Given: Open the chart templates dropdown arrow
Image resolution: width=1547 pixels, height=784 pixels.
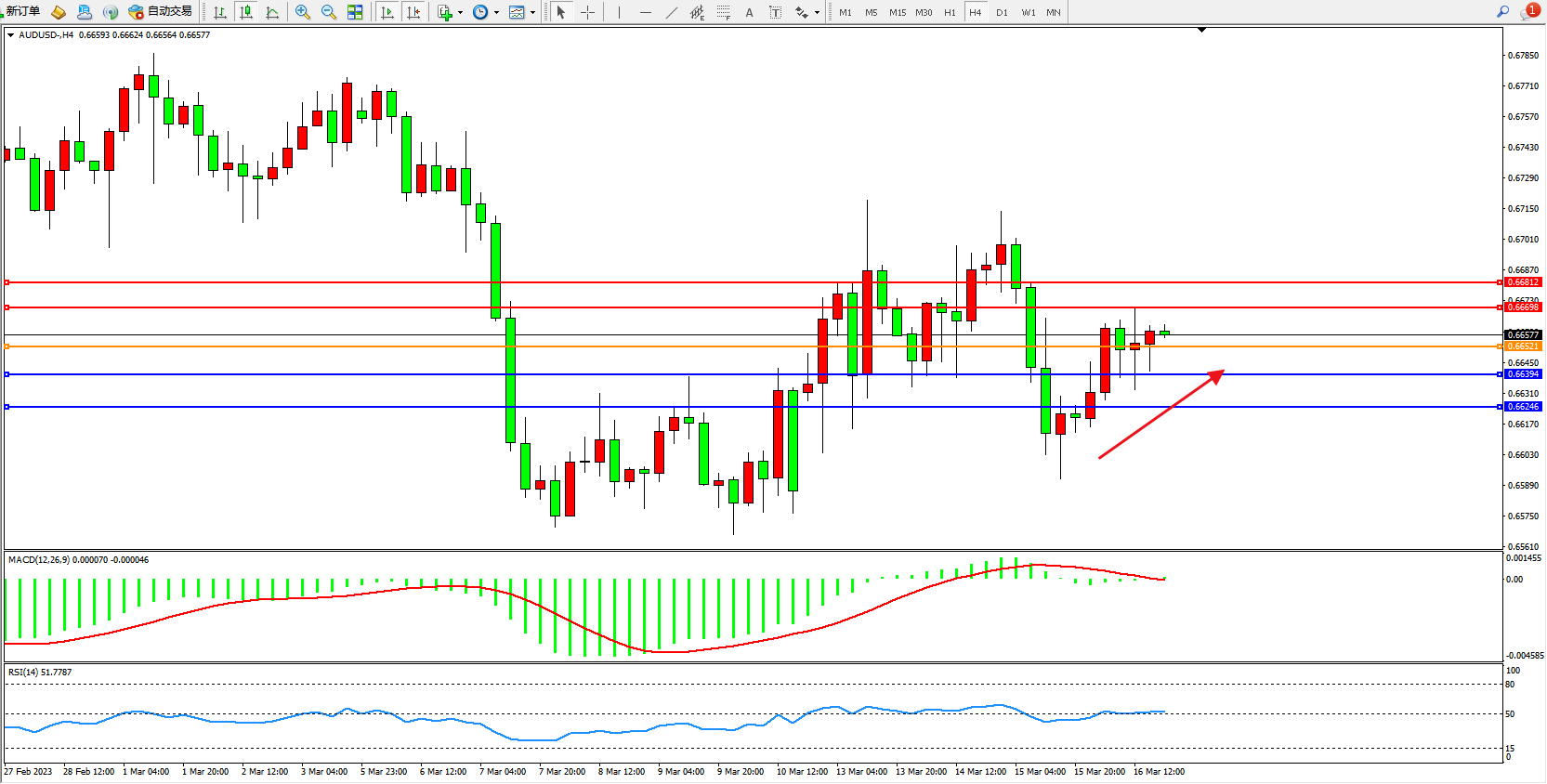Looking at the screenshot, I should [x=532, y=12].
